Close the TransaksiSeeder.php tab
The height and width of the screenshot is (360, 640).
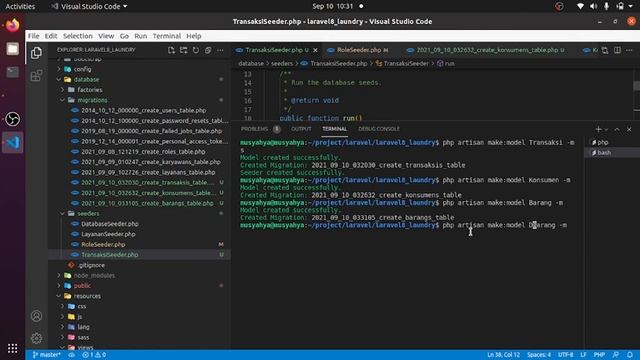[315, 50]
